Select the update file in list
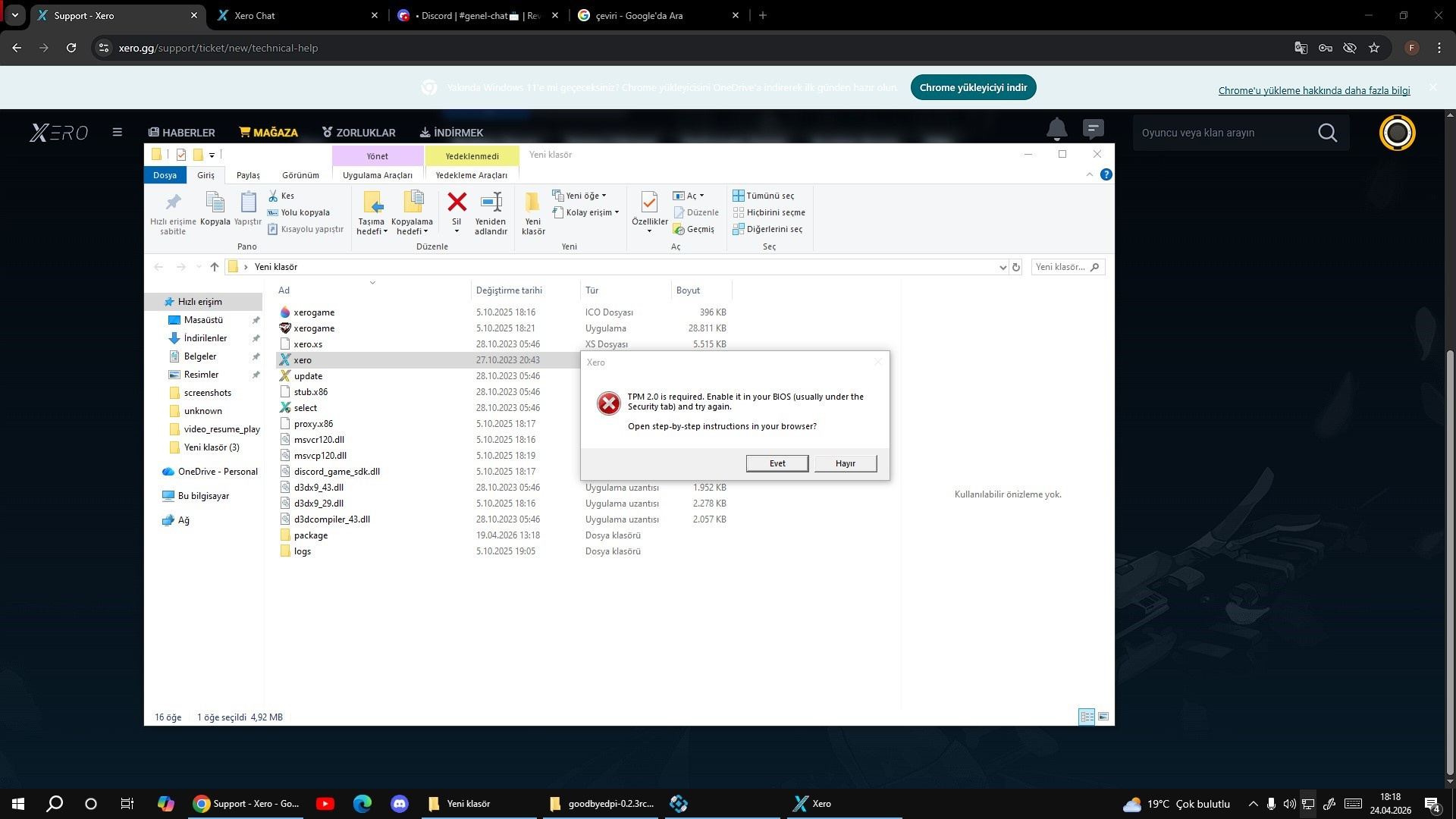The image size is (1456, 819). [308, 376]
